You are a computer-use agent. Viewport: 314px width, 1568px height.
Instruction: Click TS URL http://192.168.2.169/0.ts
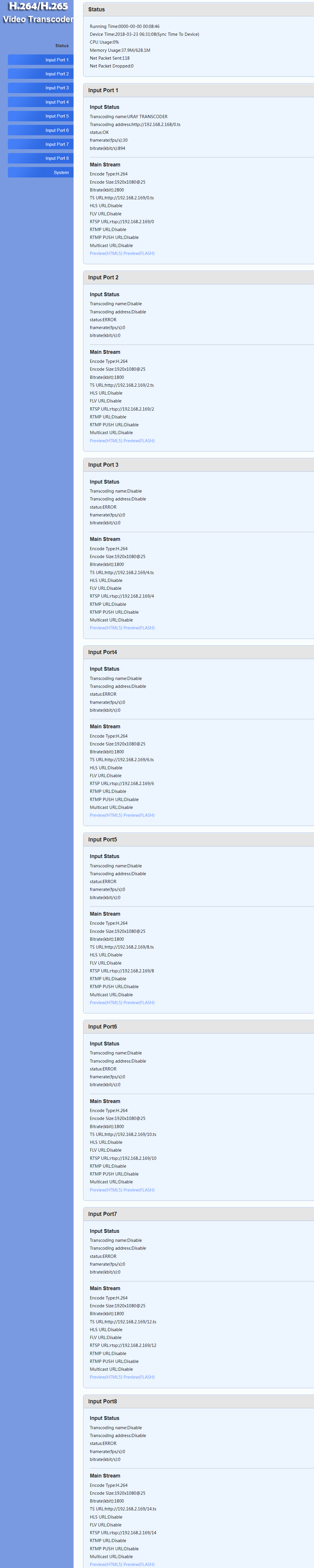pyautogui.click(x=122, y=198)
